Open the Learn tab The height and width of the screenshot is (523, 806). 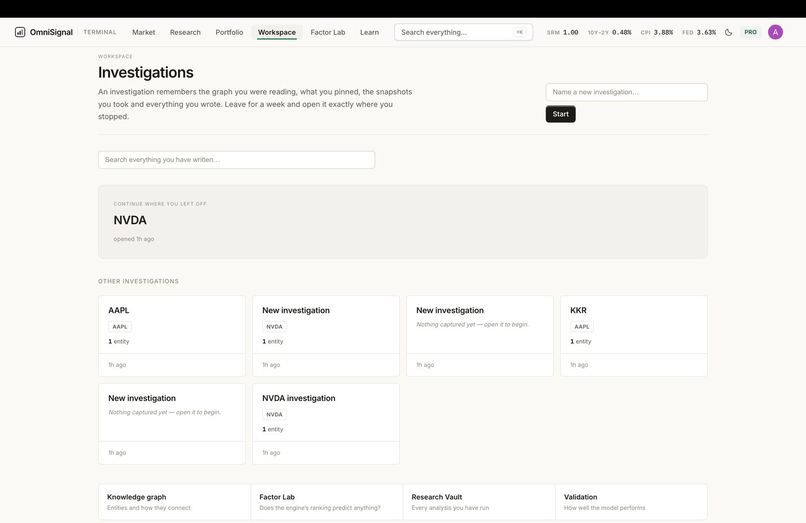(x=369, y=32)
